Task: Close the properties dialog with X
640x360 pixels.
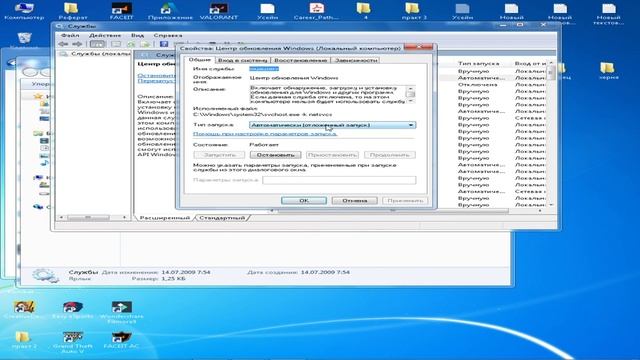Action: pos(418,47)
